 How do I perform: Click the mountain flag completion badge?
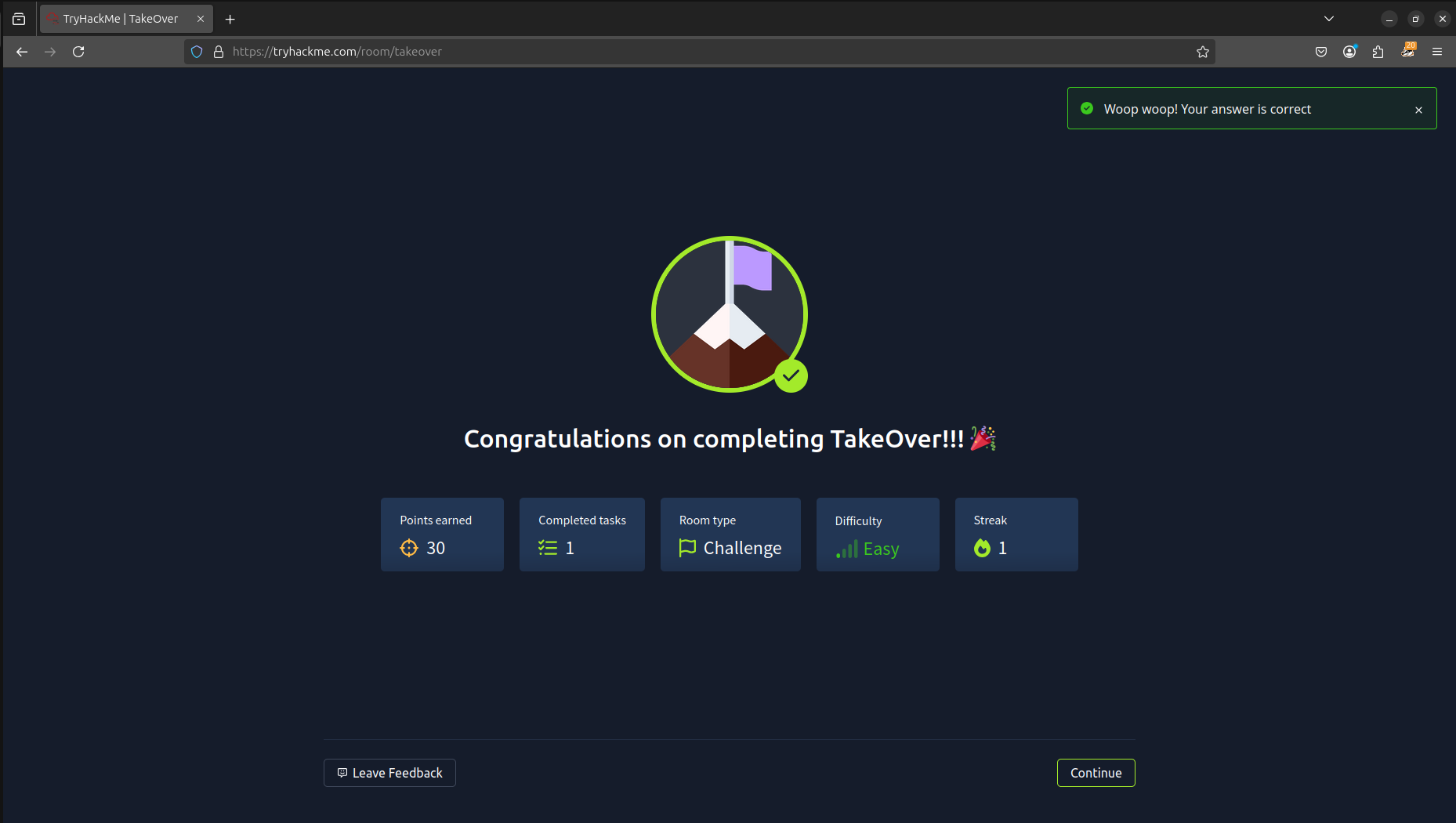(x=729, y=314)
